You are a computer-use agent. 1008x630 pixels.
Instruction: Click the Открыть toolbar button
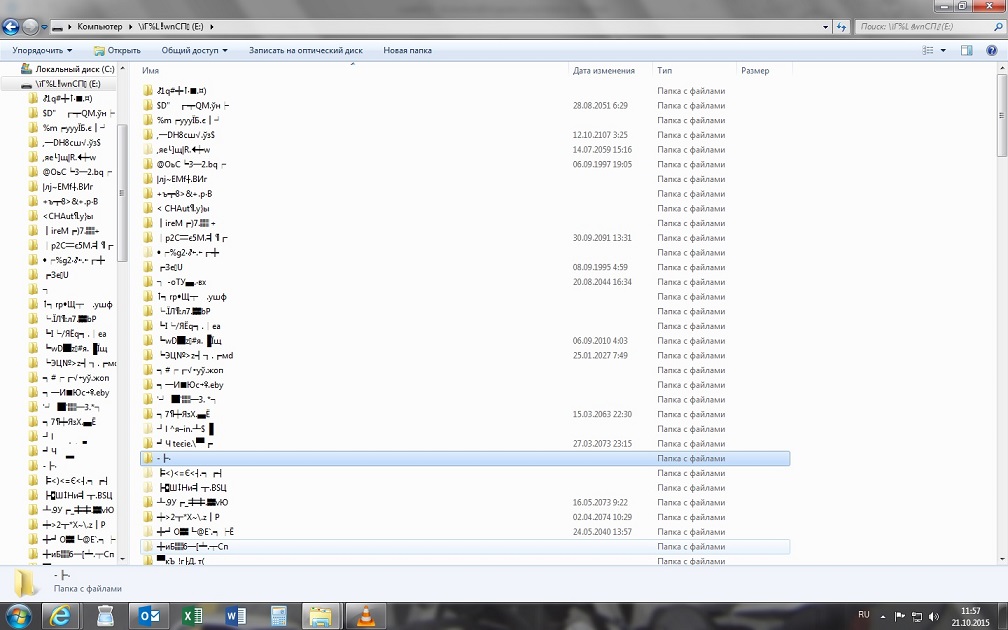tap(117, 50)
